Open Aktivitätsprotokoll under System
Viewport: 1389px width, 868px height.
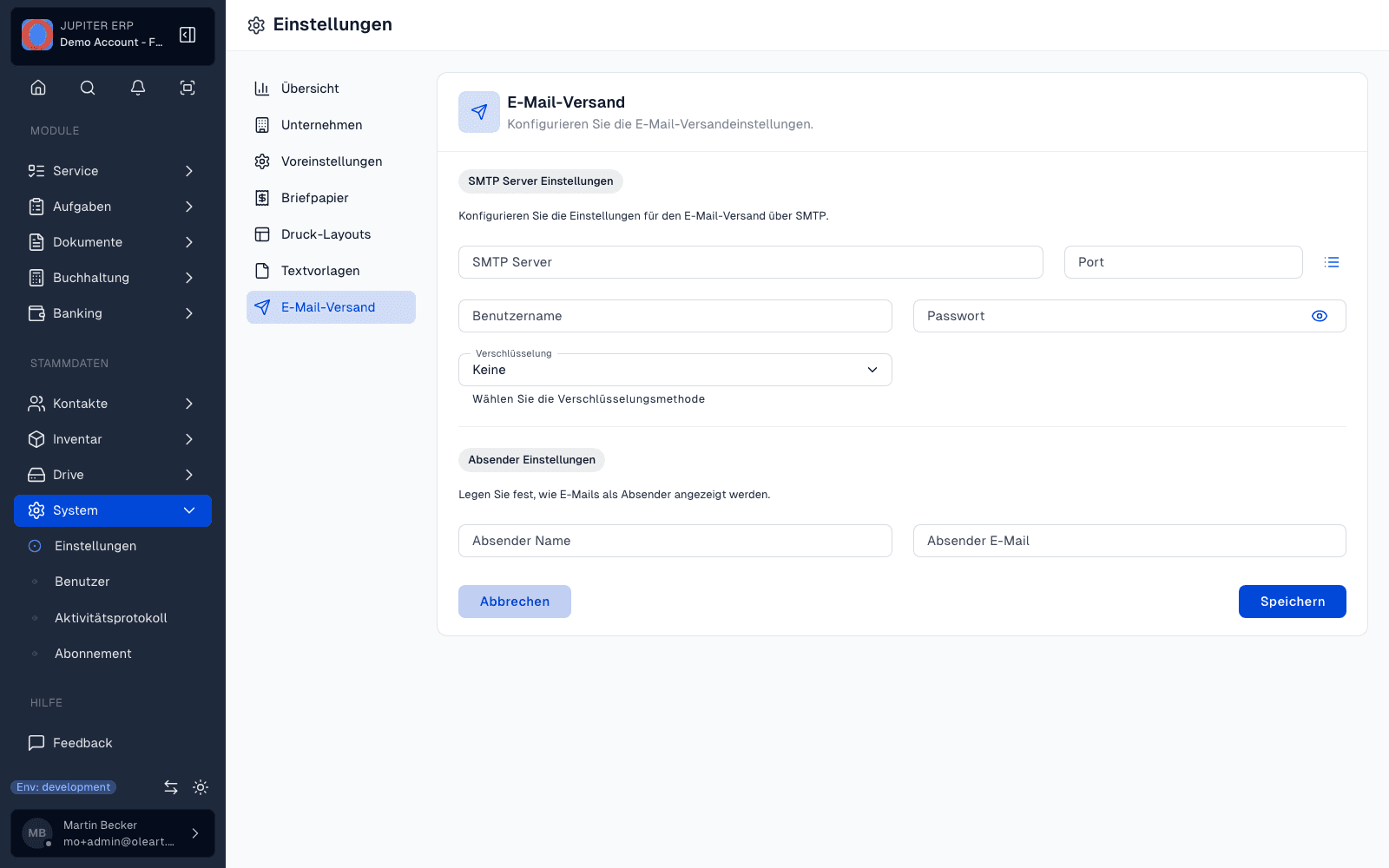[113, 618]
